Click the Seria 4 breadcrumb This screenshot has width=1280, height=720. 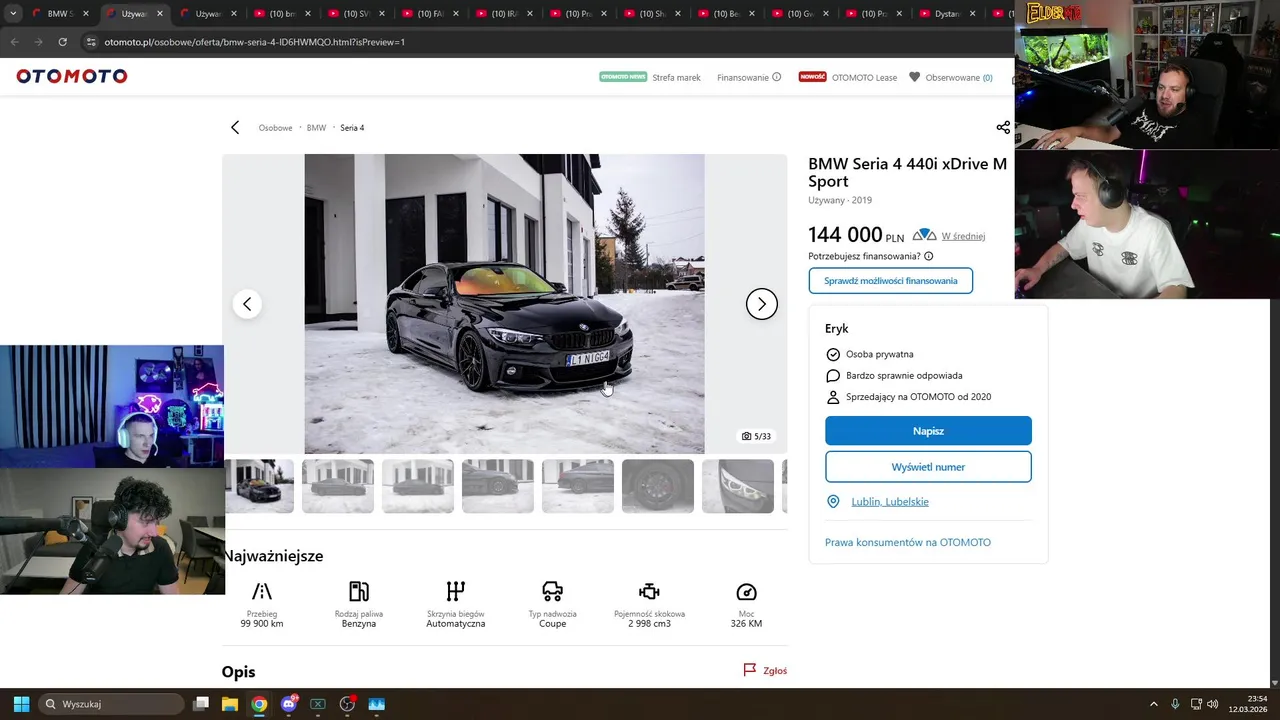(352, 128)
